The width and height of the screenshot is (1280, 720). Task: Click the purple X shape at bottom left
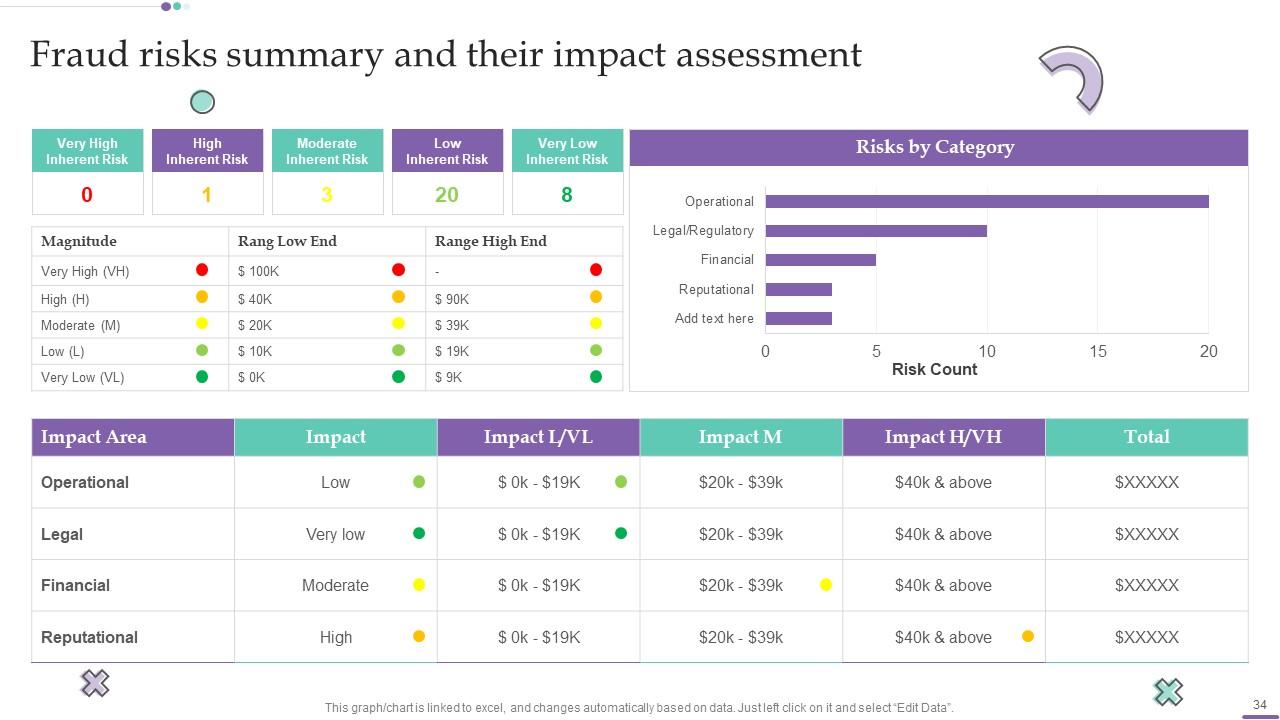coord(94,684)
